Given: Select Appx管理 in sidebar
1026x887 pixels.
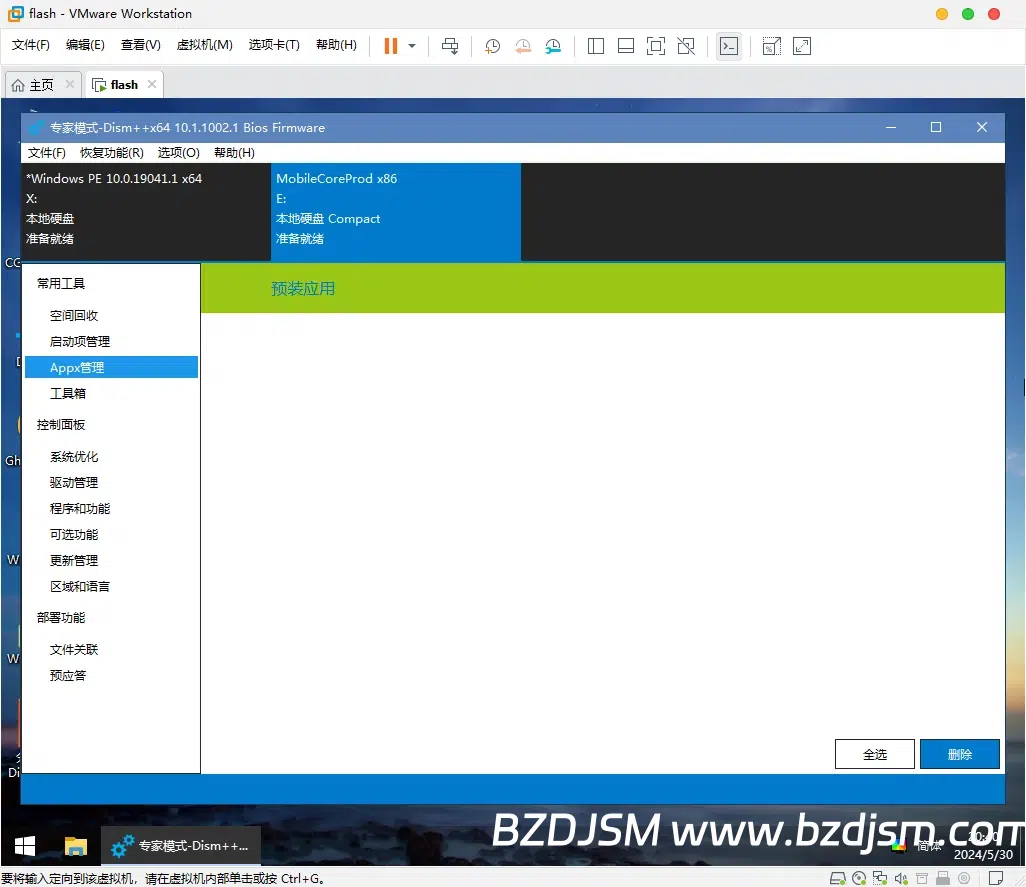Looking at the screenshot, I should pos(112,367).
